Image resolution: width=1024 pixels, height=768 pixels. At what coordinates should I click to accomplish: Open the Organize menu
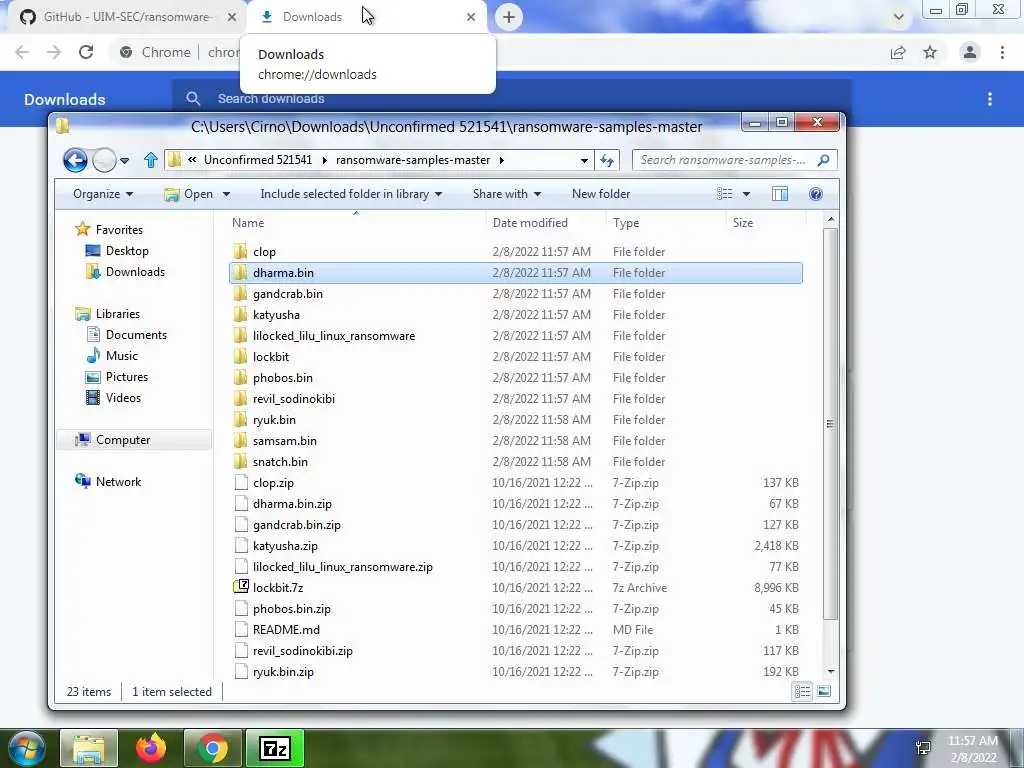pyautogui.click(x=103, y=194)
